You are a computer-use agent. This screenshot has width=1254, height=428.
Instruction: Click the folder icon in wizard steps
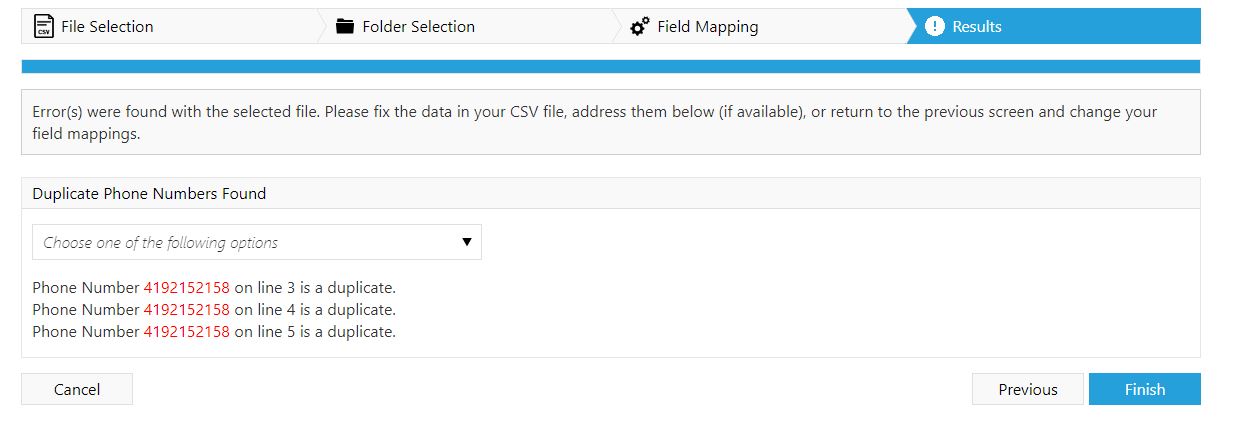point(345,27)
